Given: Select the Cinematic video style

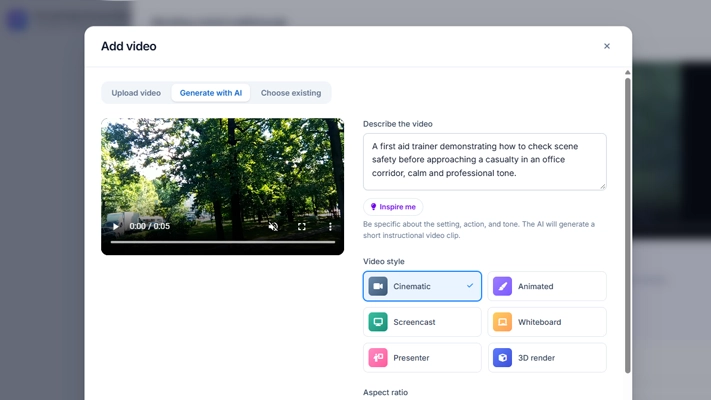Looking at the screenshot, I should click(x=422, y=286).
